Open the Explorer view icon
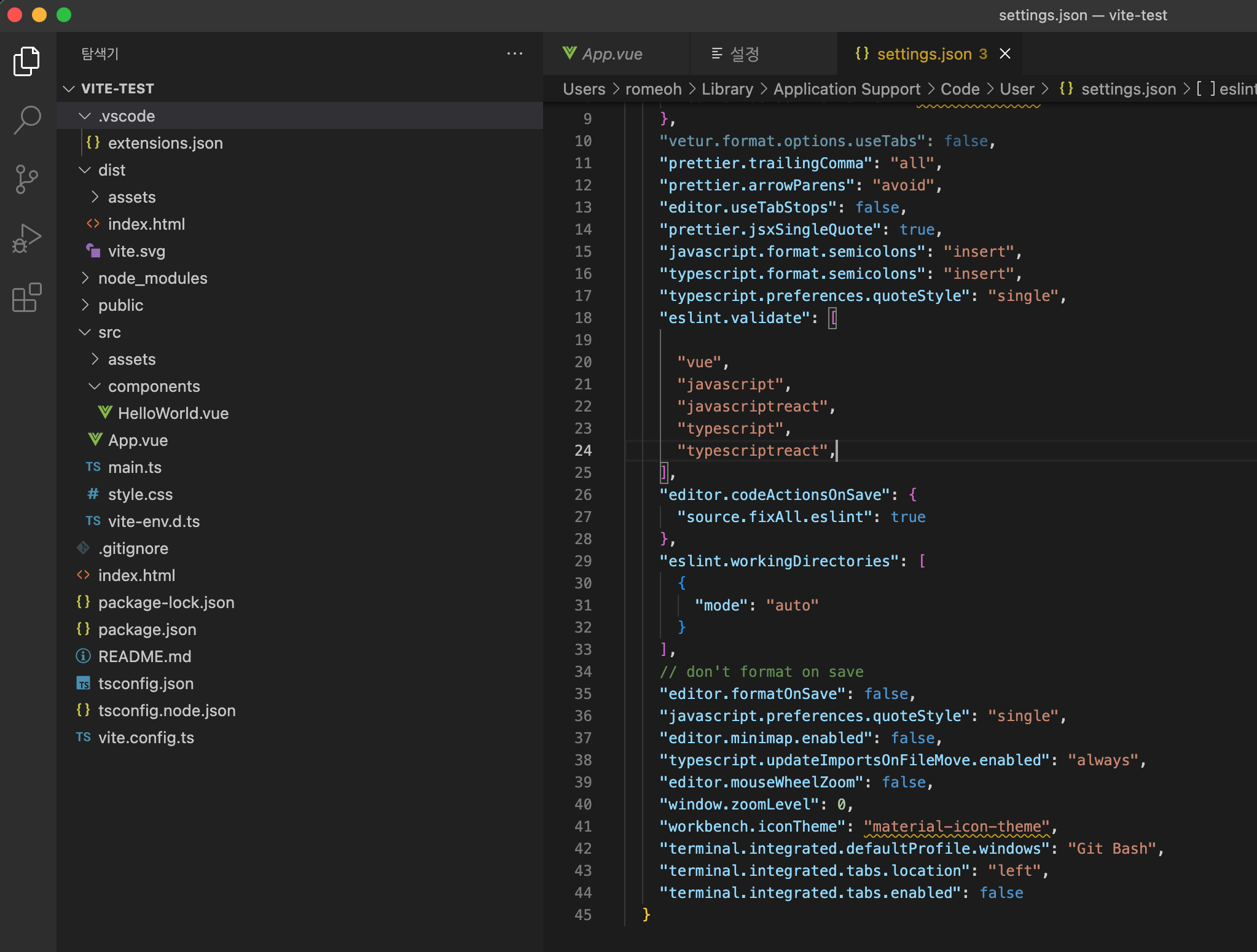The height and width of the screenshot is (952, 1257). click(x=26, y=61)
